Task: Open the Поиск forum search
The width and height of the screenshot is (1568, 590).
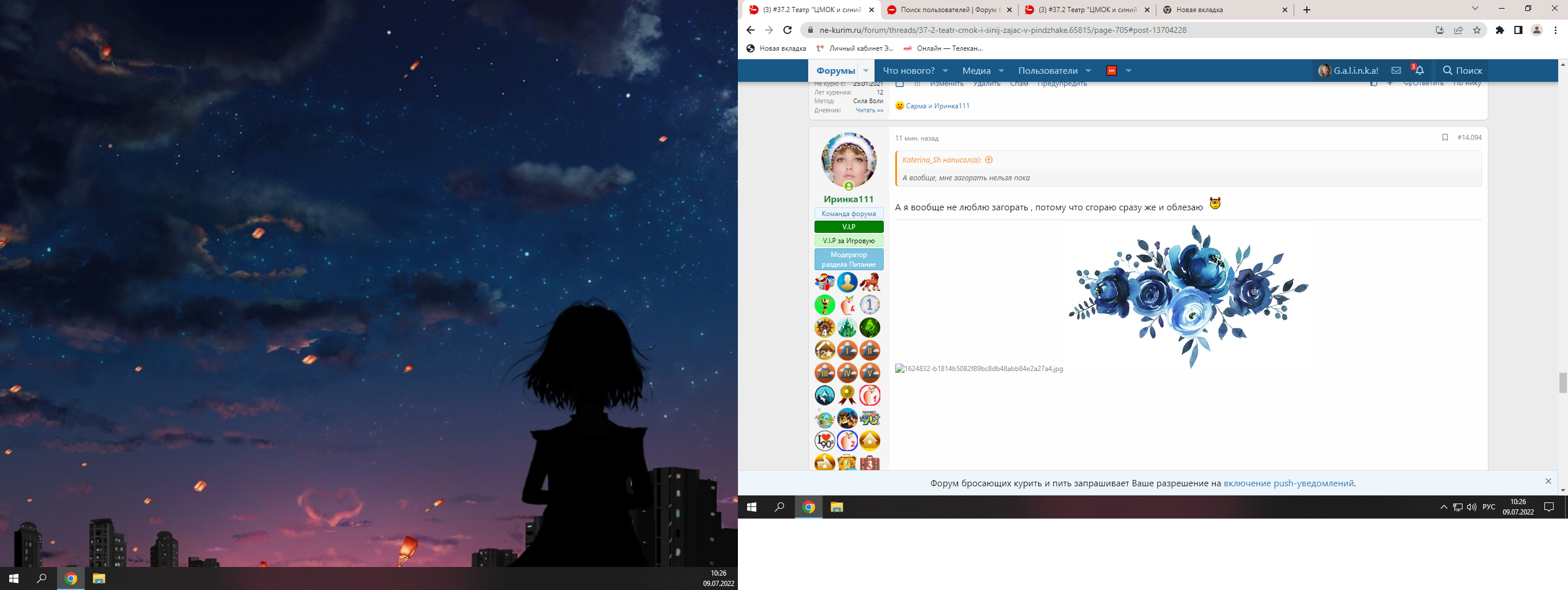Action: [x=1462, y=70]
